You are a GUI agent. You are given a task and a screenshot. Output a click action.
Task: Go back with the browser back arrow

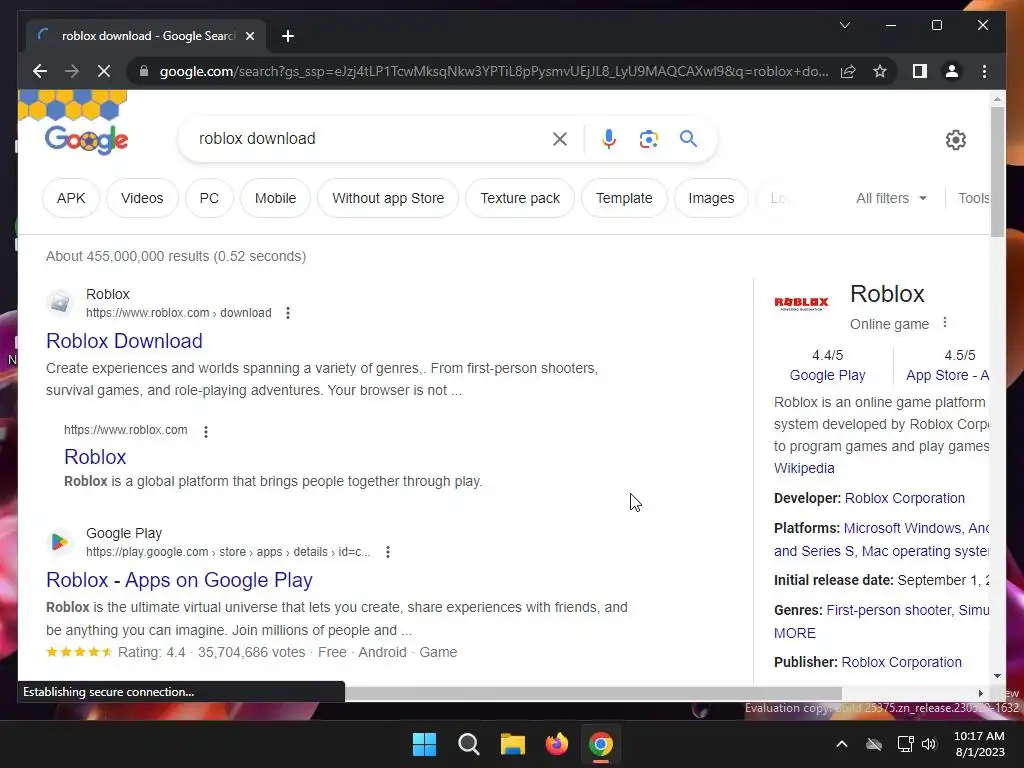coord(40,71)
